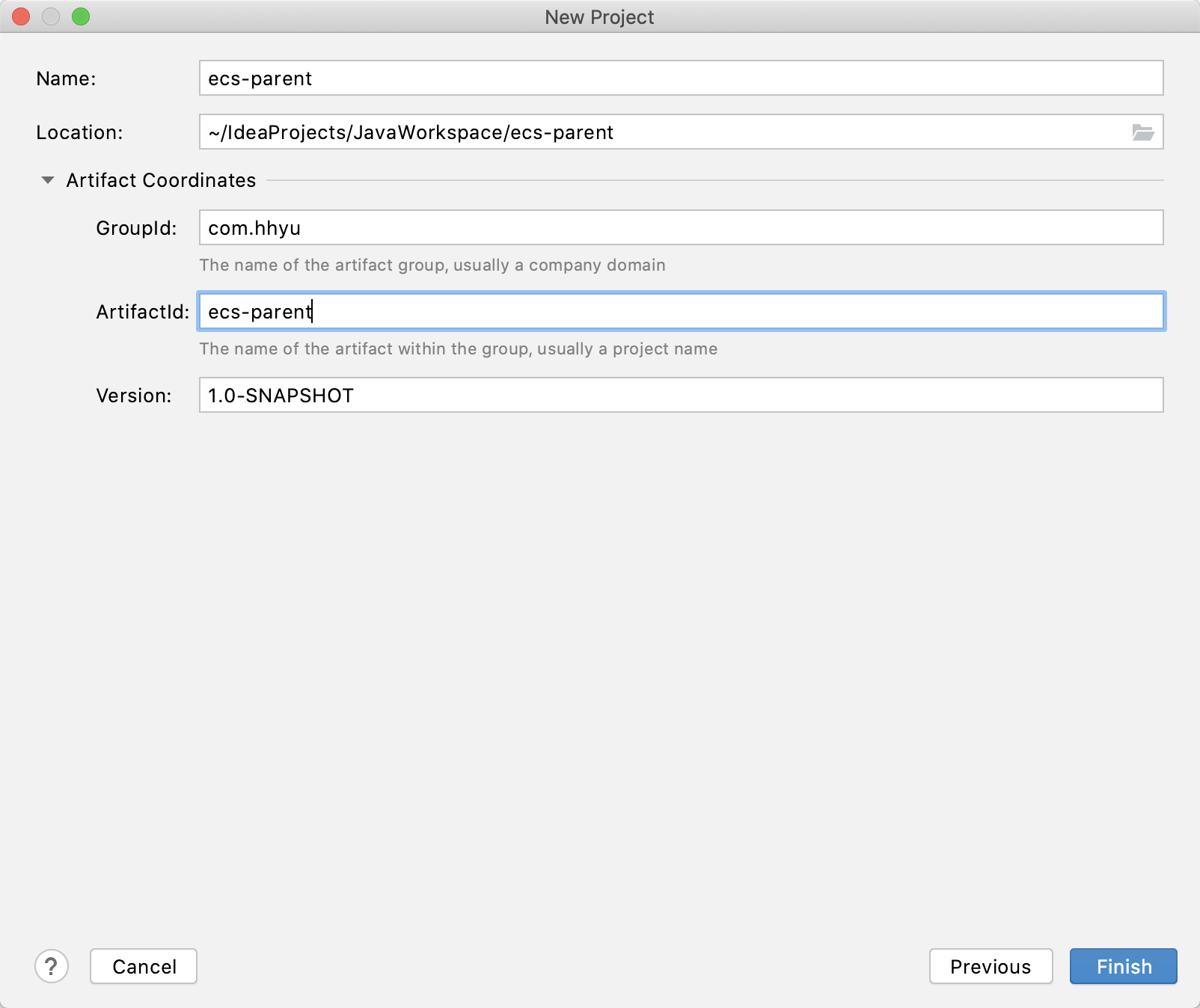The height and width of the screenshot is (1008, 1200).
Task: Select the GroupId input containing com.hhyu
Action: pos(681,228)
